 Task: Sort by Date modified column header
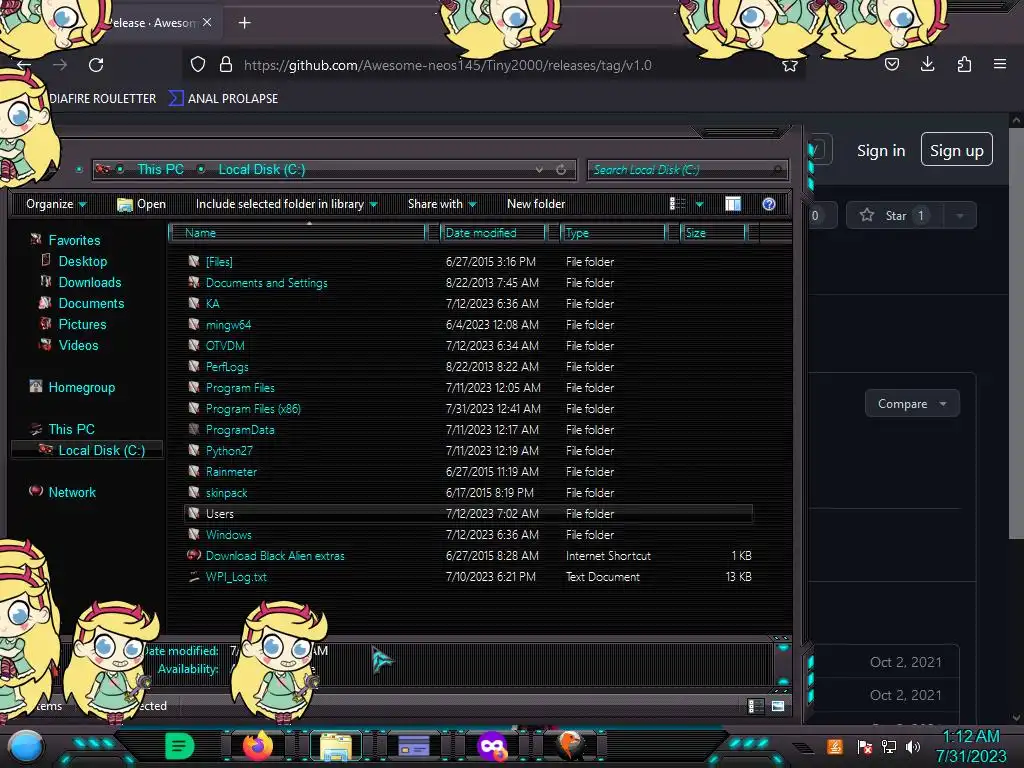tap(494, 233)
